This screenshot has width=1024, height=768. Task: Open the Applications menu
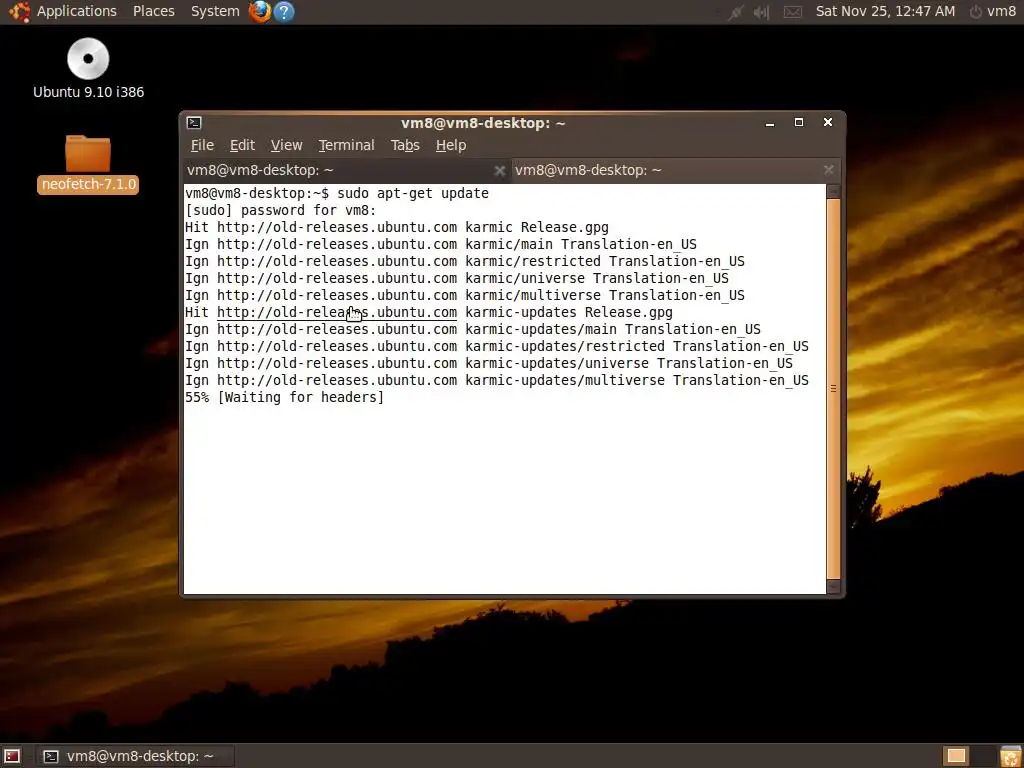tap(76, 11)
